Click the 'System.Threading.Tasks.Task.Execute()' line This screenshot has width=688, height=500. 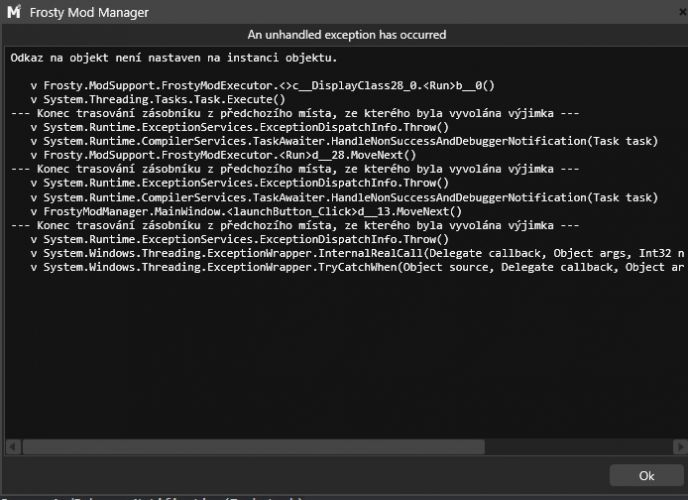[158, 100]
